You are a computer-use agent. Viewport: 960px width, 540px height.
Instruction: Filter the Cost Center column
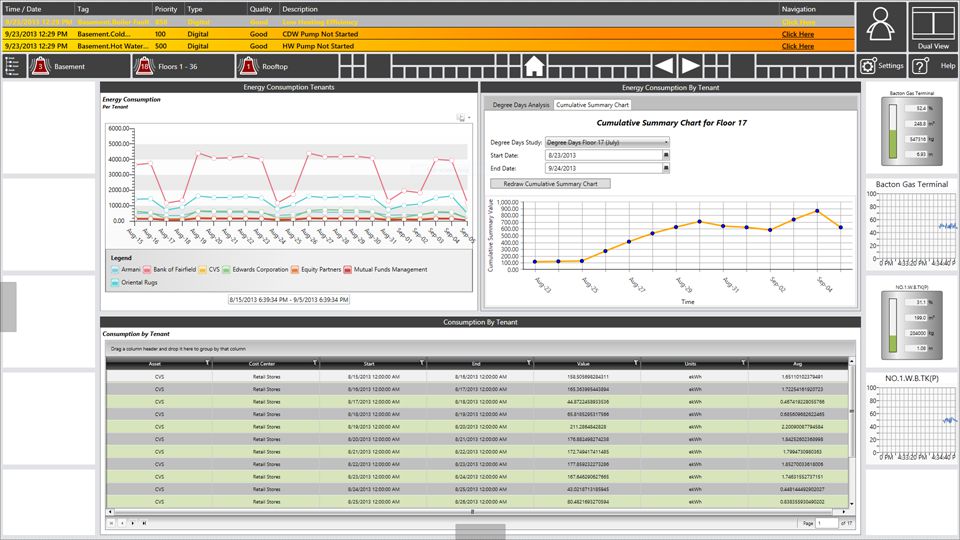[x=315, y=363]
